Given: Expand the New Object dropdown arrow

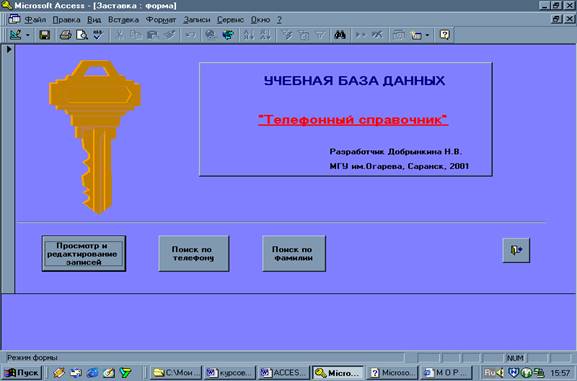Looking at the screenshot, I should [427, 35].
